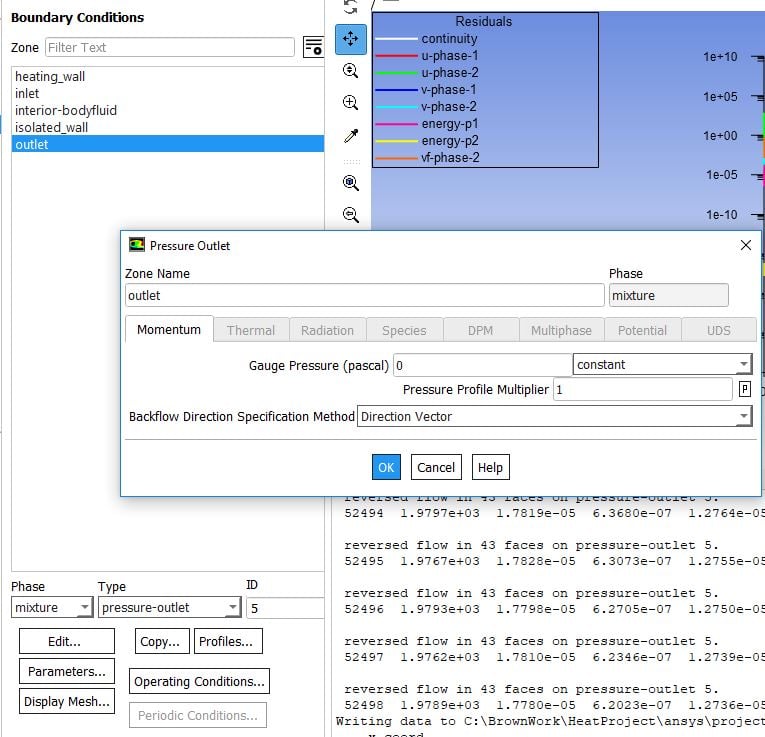Click the fit to window magnifier icon
This screenshot has width=765, height=737.
(350, 183)
